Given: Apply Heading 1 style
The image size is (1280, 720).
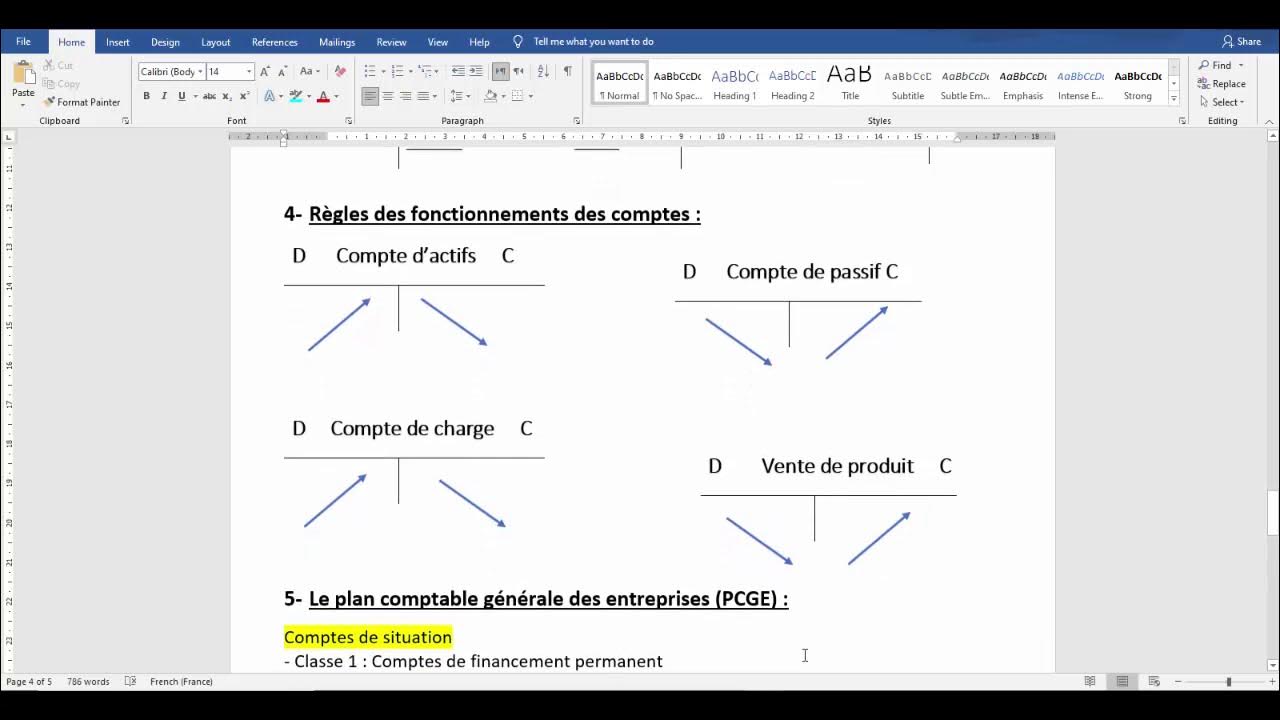Looking at the screenshot, I should point(734,84).
